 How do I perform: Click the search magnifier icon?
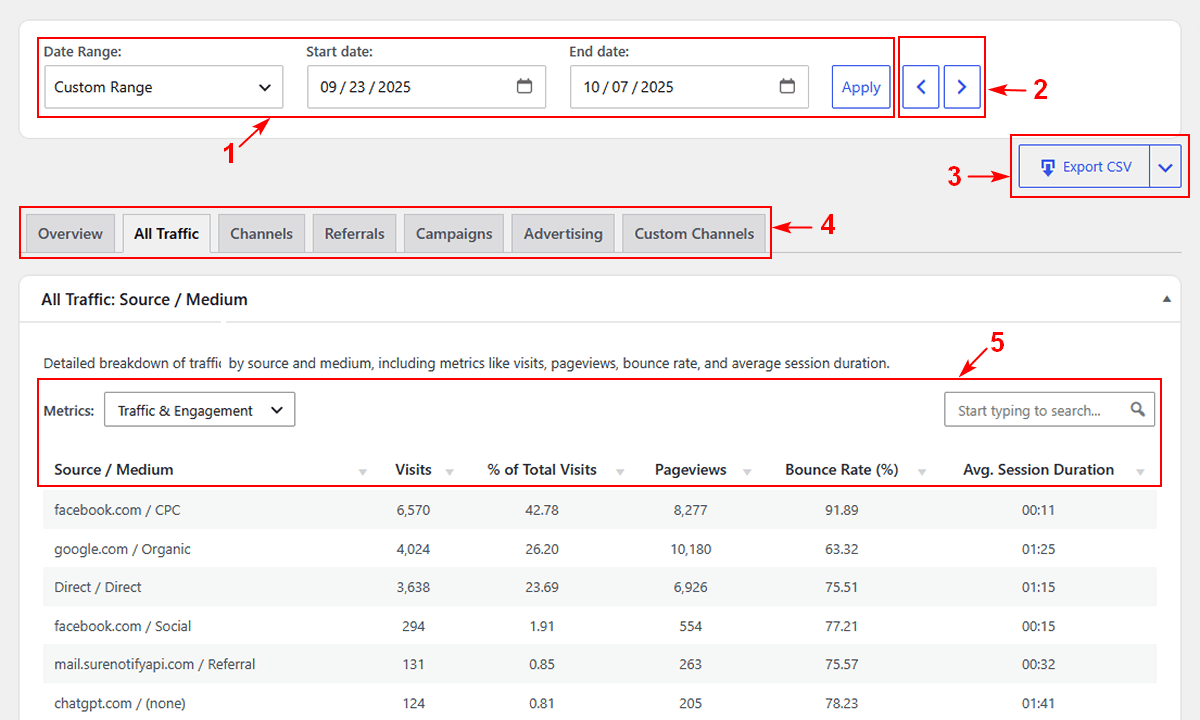click(x=1138, y=409)
